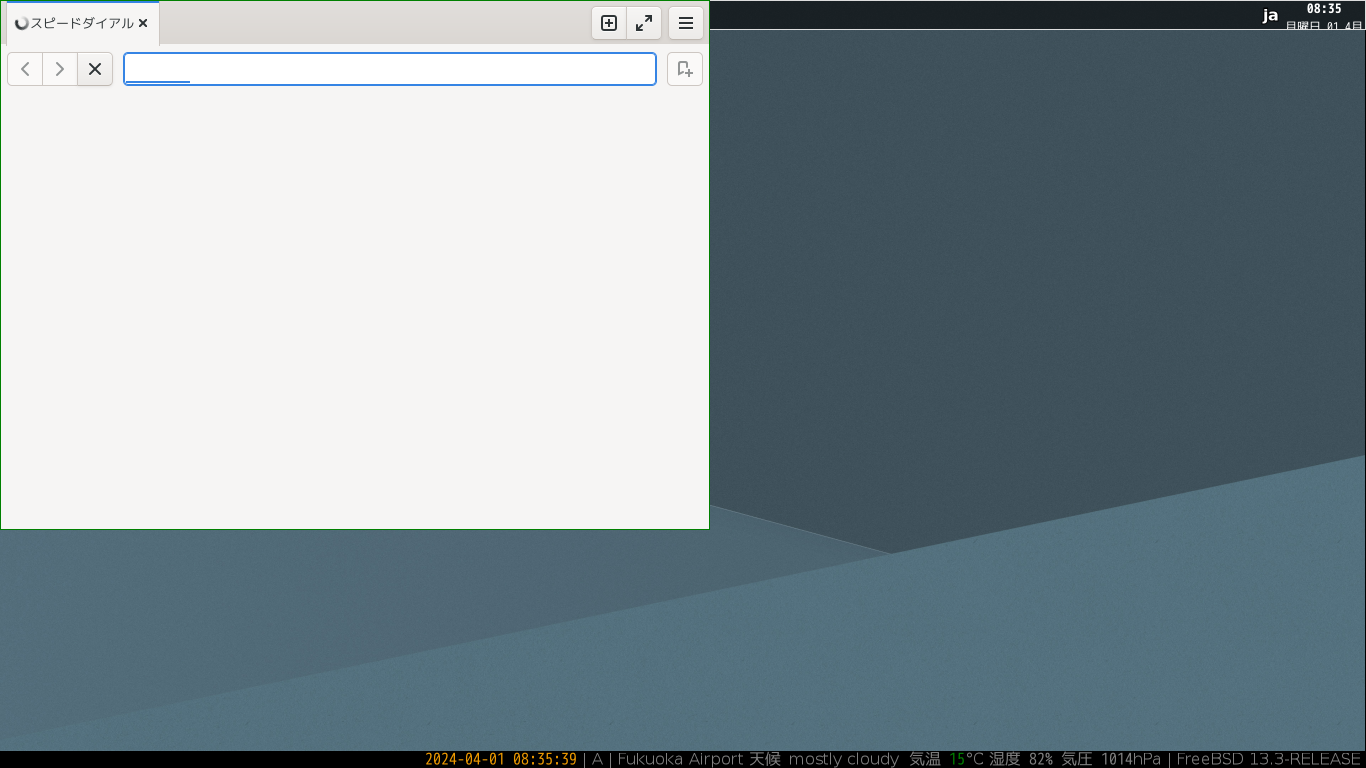Viewport: 1366px width, 768px height.
Task: Focus the address bar field
Action: coord(390,69)
